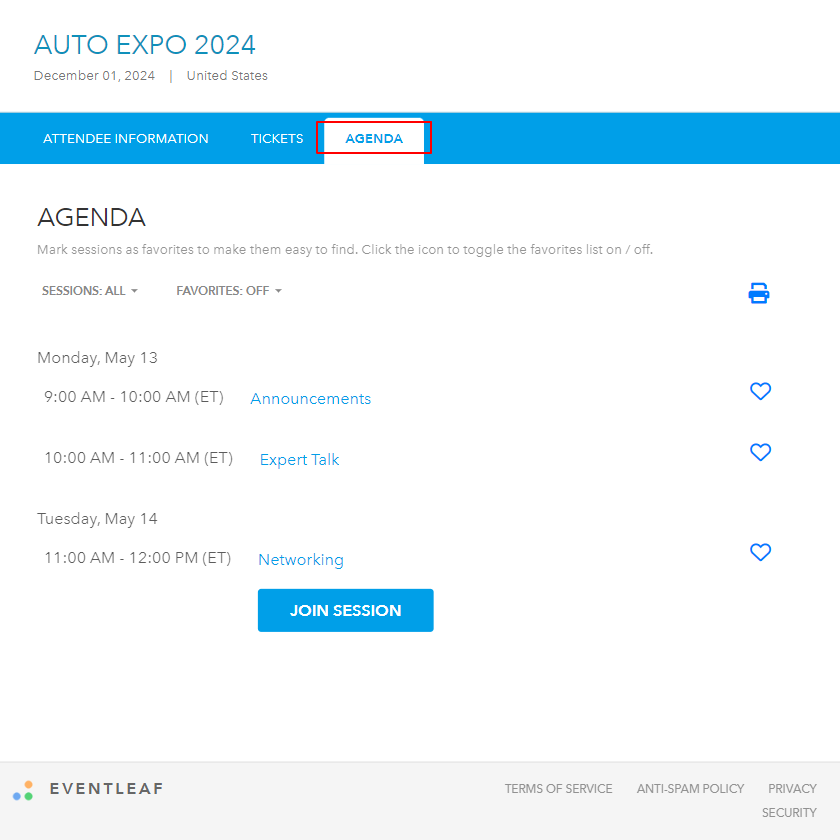Toggle the heart for the Networking session
The height and width of the screenshot is (840, 840).
[760, 552]
